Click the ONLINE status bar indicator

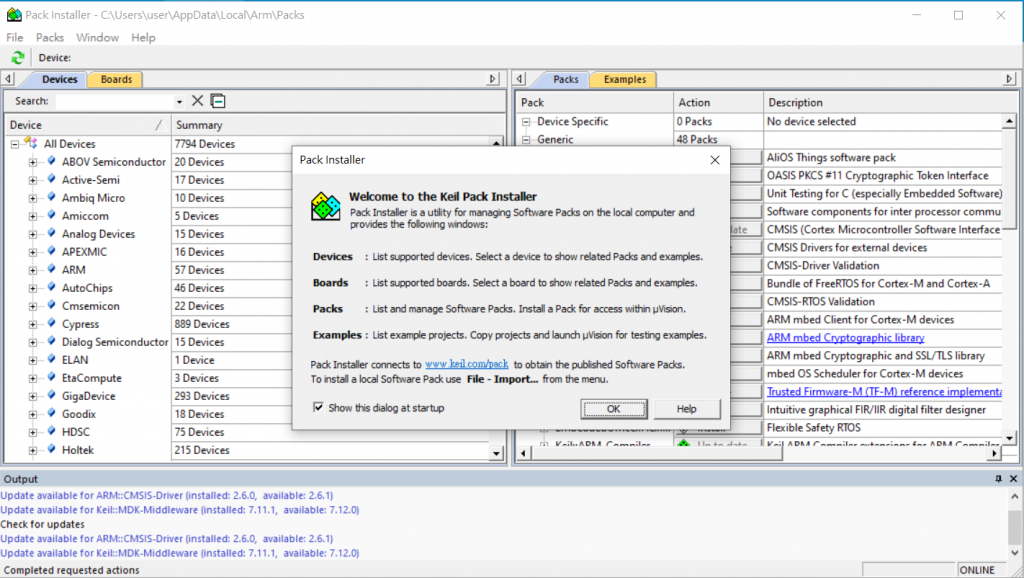[x=977, y=570]
